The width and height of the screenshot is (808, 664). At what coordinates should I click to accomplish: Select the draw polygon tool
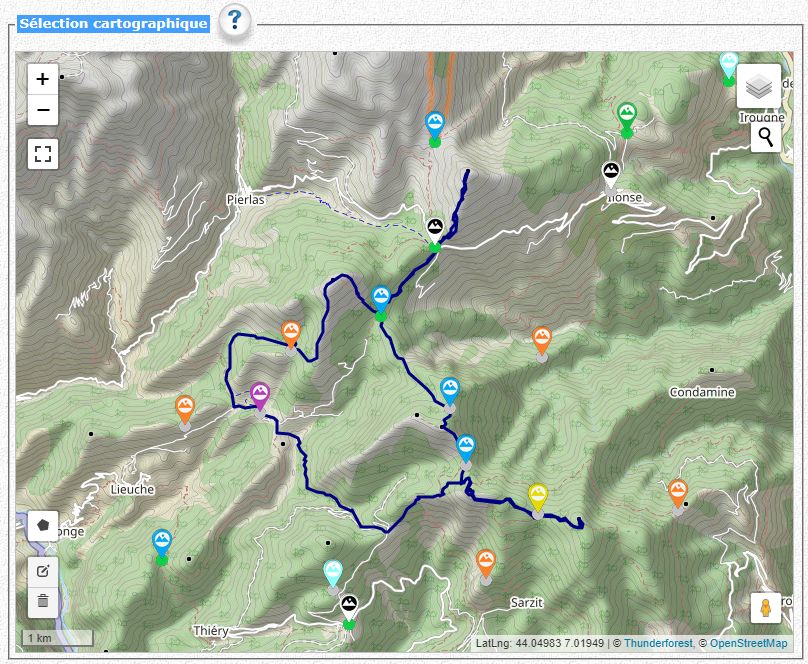[x=43, y=525]
